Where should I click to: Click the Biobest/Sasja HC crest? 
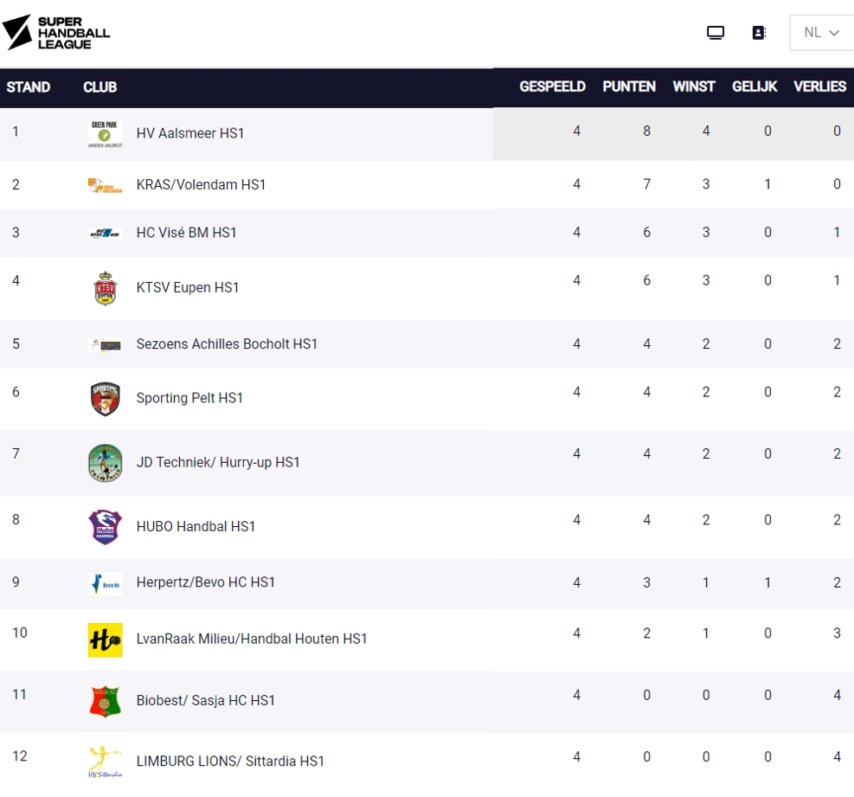pos(104,700)
